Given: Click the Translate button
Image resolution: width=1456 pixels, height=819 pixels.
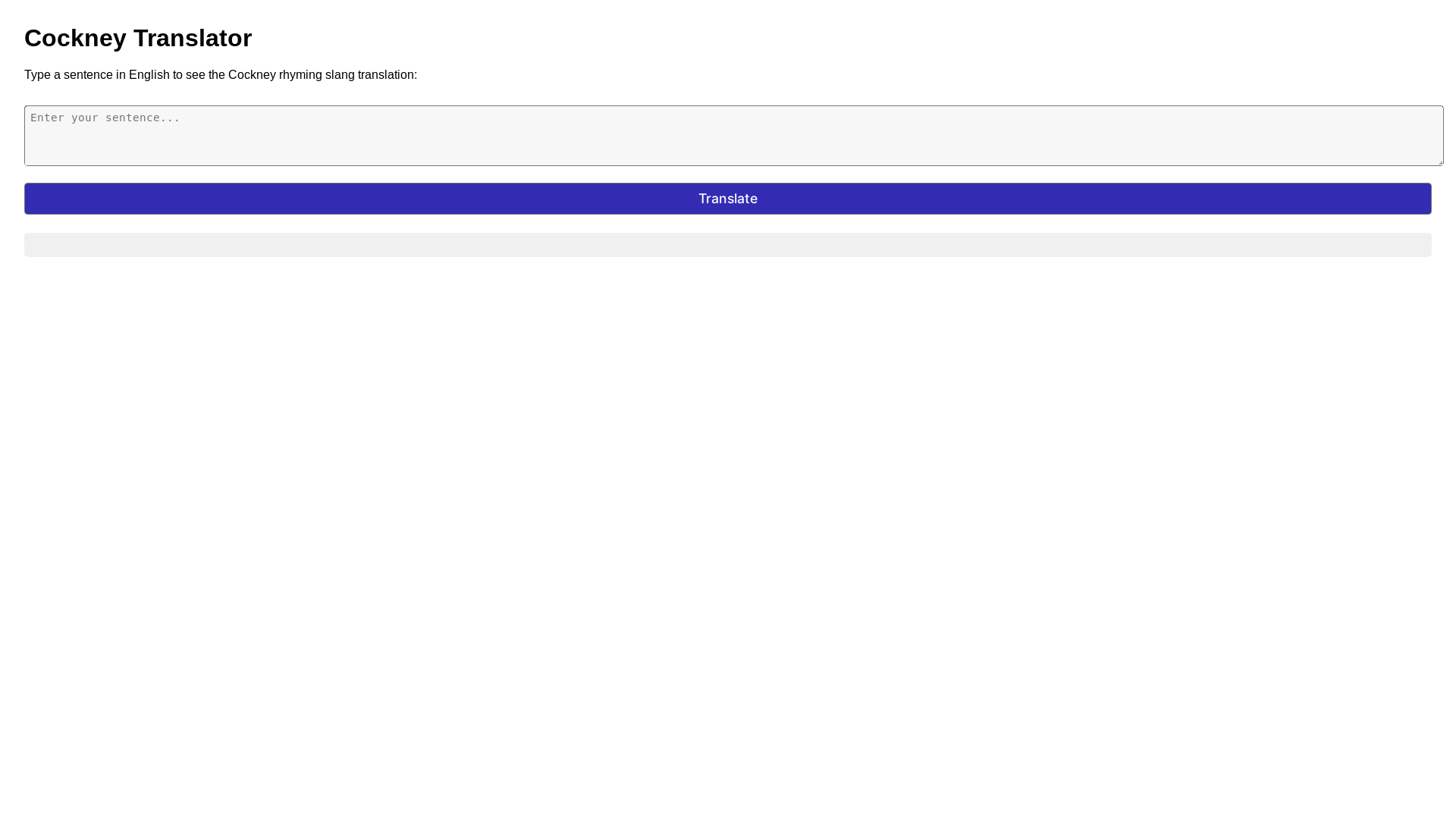Looking at the screenshot, I should click(x=728, y=199).
